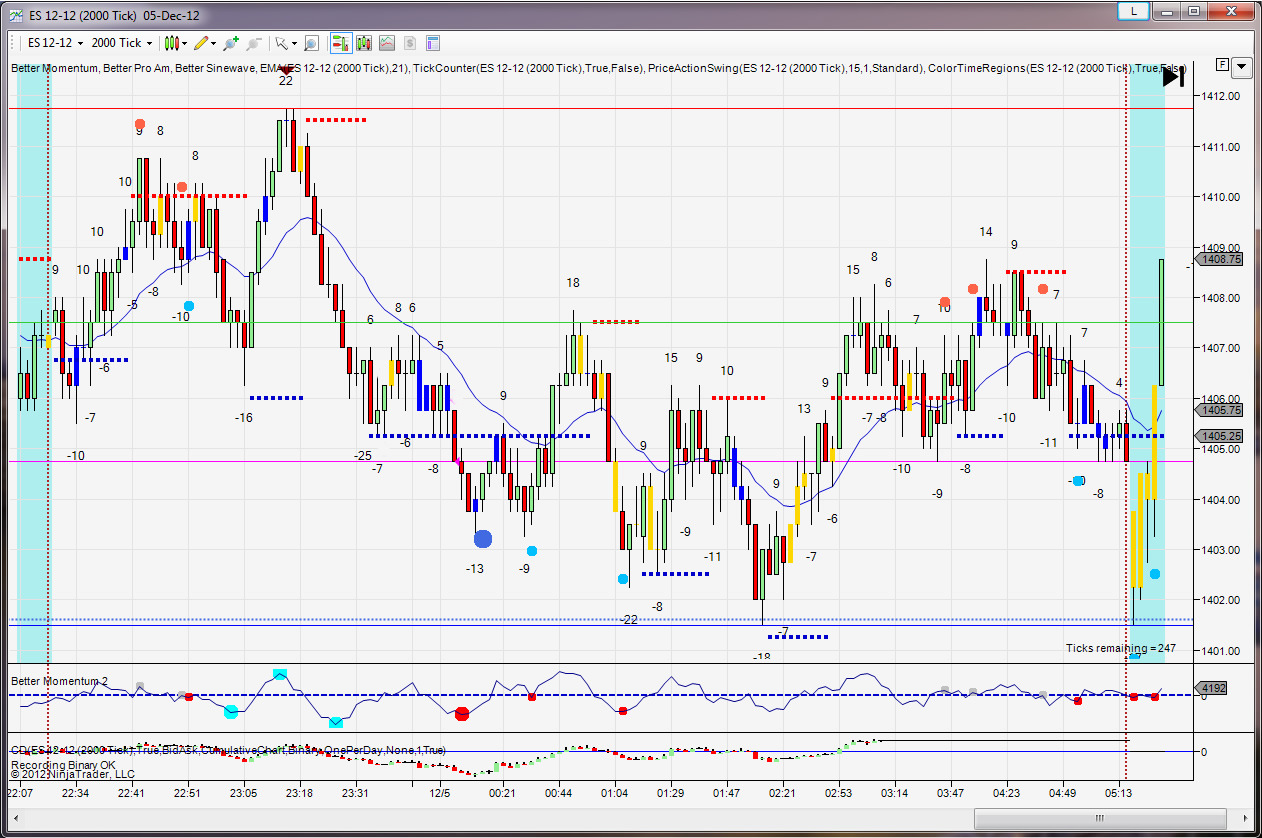
Task: Expand the down-arrow menu beside F
Action: pyautogui.click(x=1241, y=67)
